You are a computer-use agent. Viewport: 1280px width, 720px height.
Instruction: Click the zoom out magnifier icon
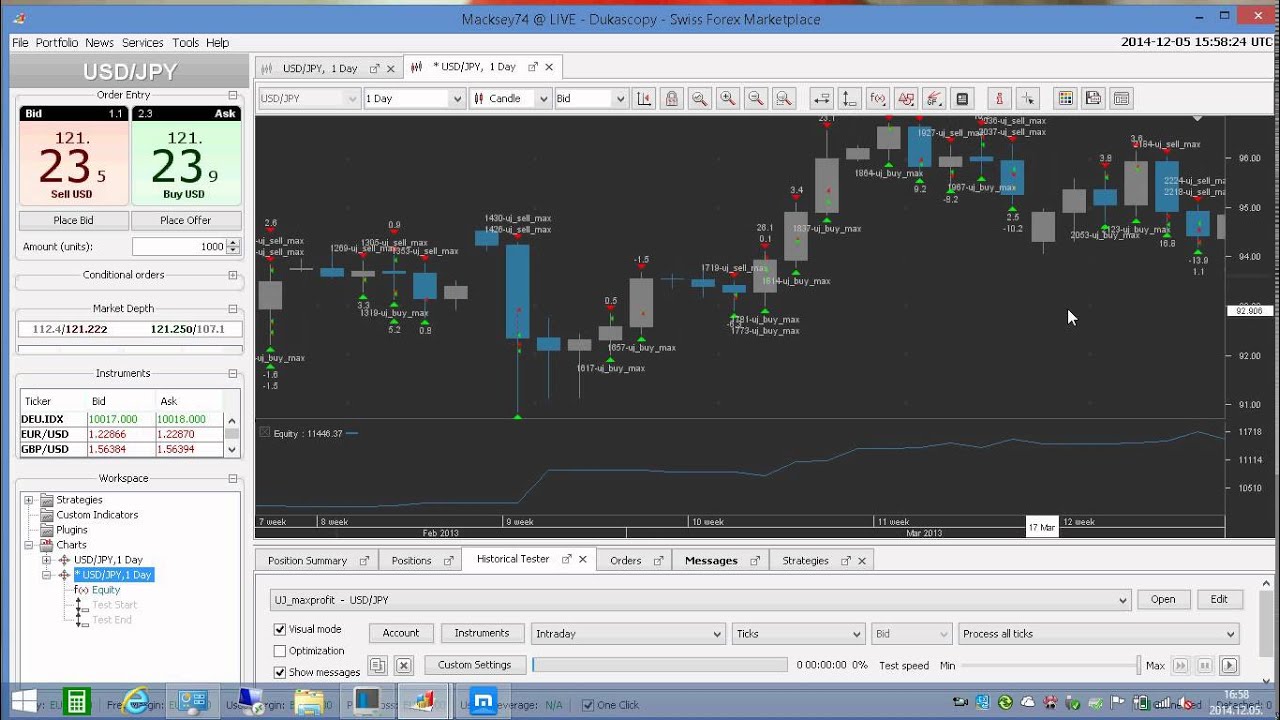(x=755, y=98)
